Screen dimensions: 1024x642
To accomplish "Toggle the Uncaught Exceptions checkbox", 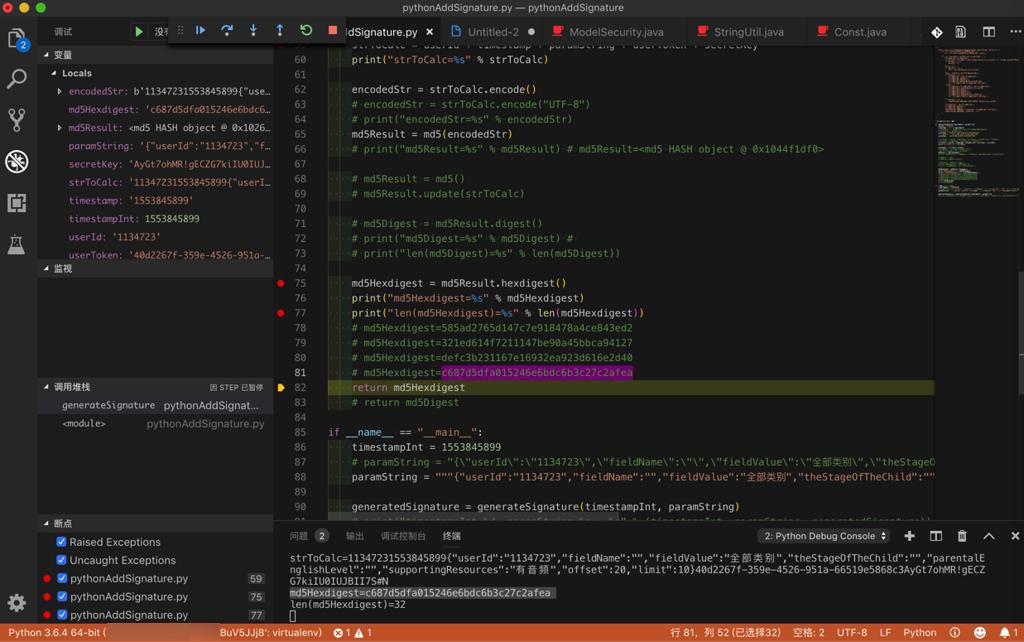I will (x=61, y=560).
